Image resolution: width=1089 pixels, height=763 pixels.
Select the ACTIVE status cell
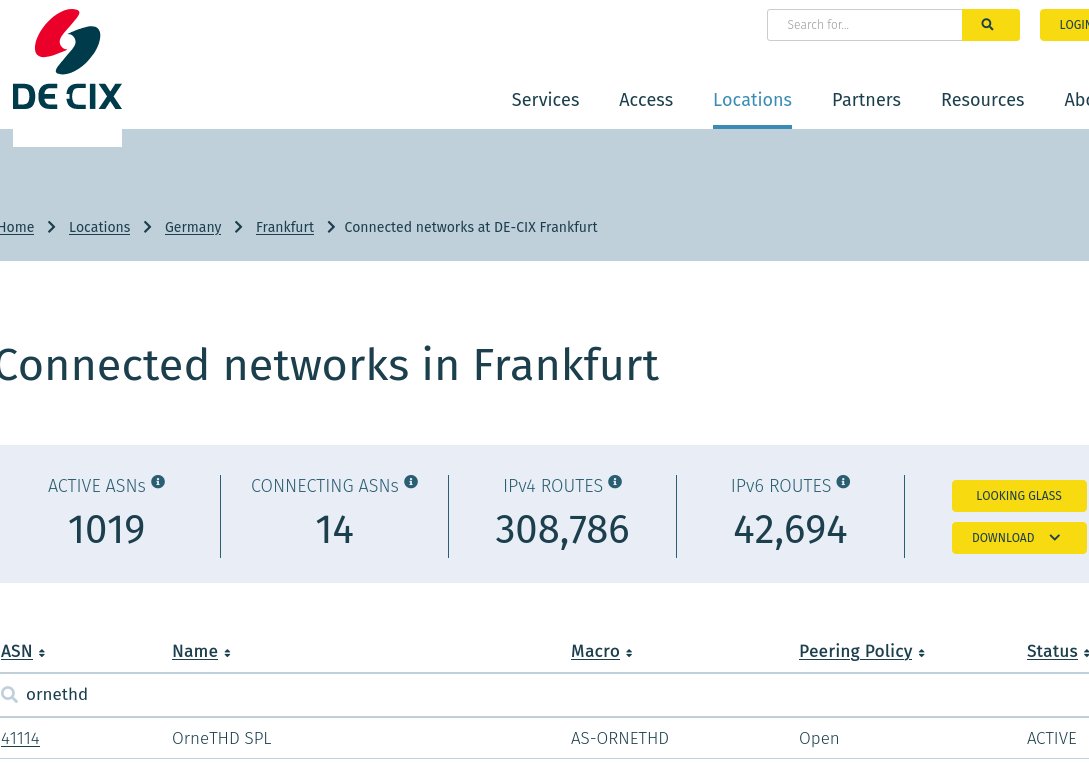(1051, 738)
